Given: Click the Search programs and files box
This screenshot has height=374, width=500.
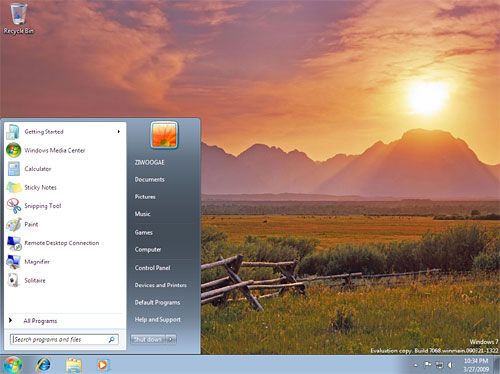Looking at the screenshot, I should (64, 339).
